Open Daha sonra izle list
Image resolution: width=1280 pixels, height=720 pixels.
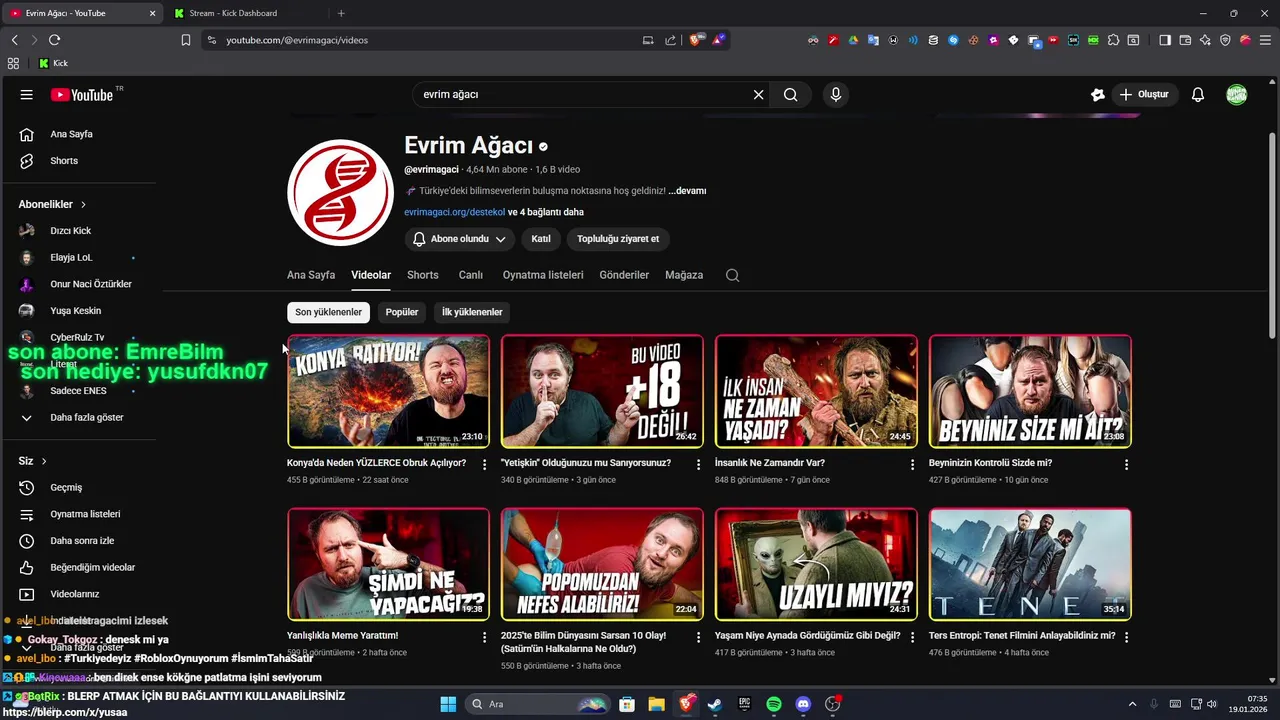pos(80,541)
